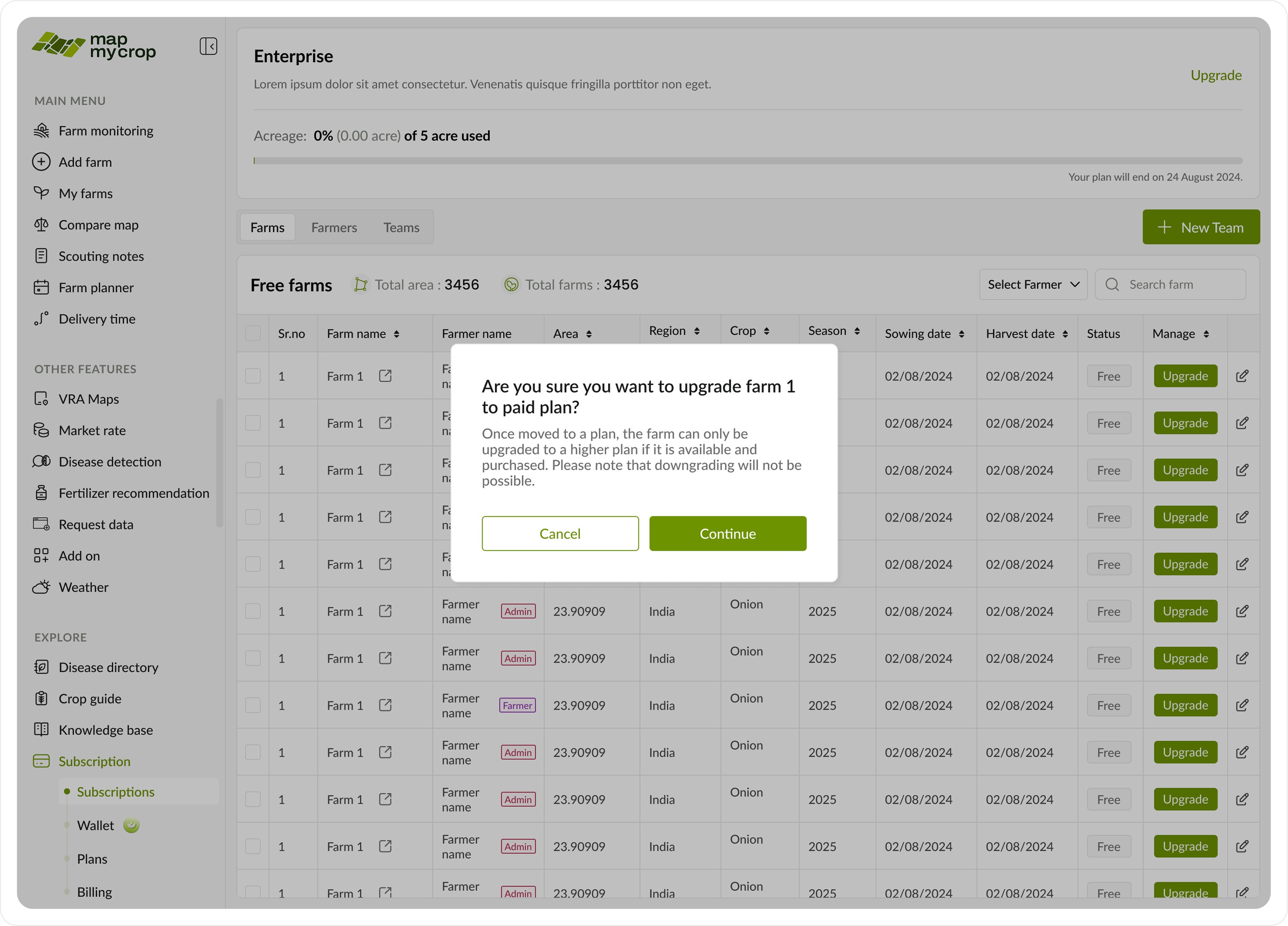
Task: Click the acreage usage progress bar
Action: coord(747,161)
